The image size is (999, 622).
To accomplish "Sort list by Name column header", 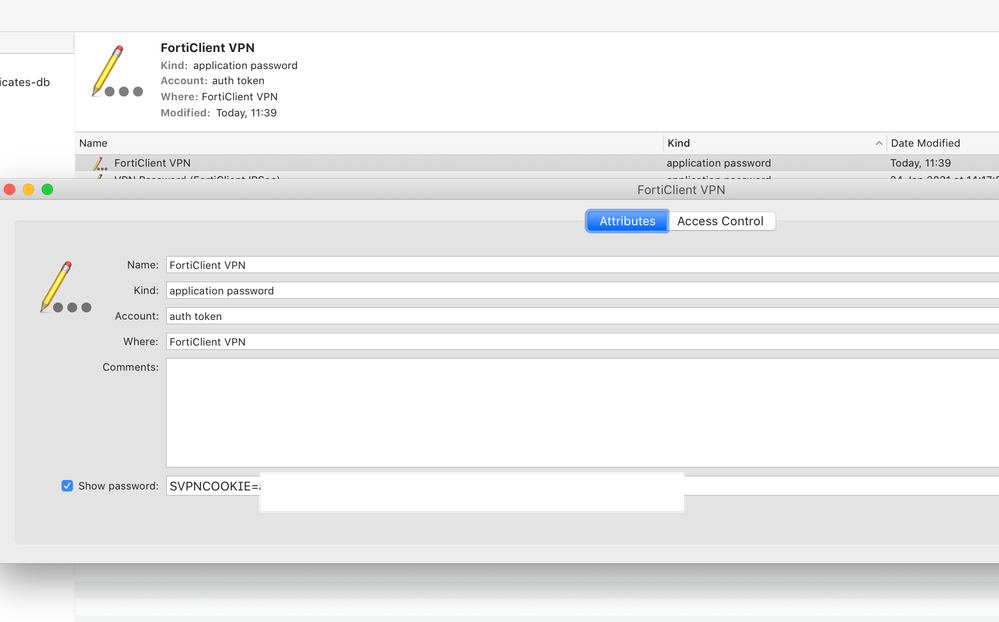I will [x=369, y=143].
